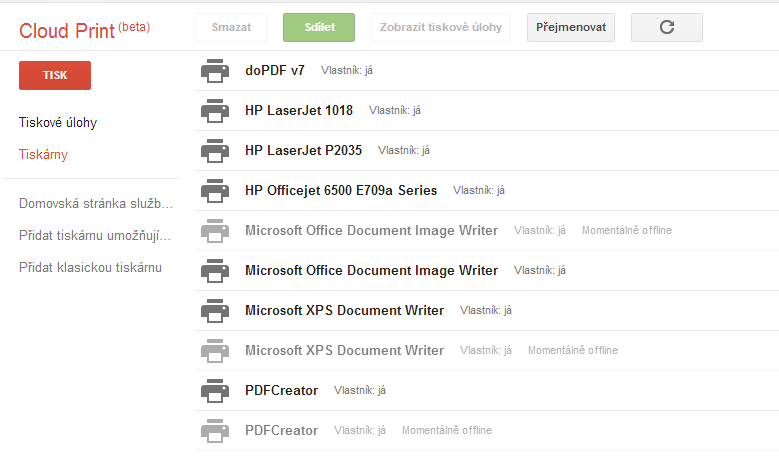
Task: Click Momentálně offline on the PDFCreator row
Action: tap(447, 430)
